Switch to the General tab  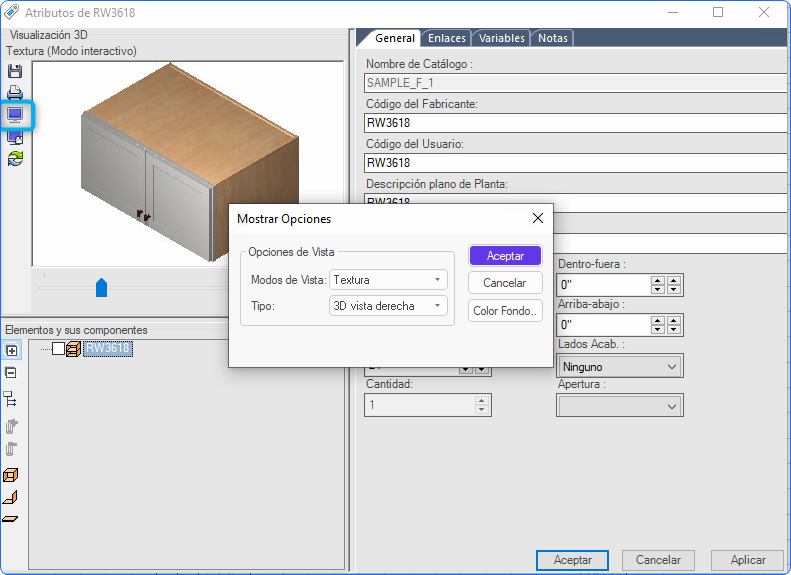pyautogui.click(x=394, y=38)
